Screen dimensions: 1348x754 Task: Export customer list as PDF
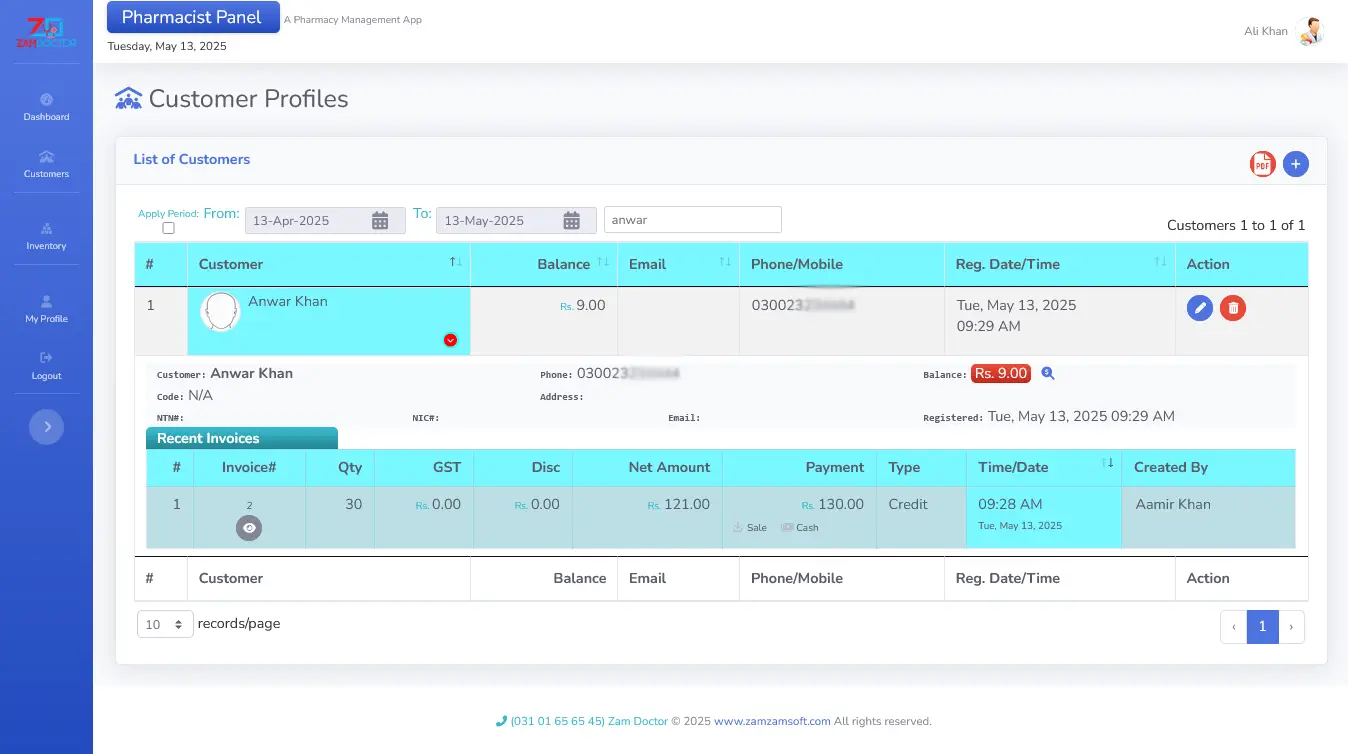(1262, 164)
